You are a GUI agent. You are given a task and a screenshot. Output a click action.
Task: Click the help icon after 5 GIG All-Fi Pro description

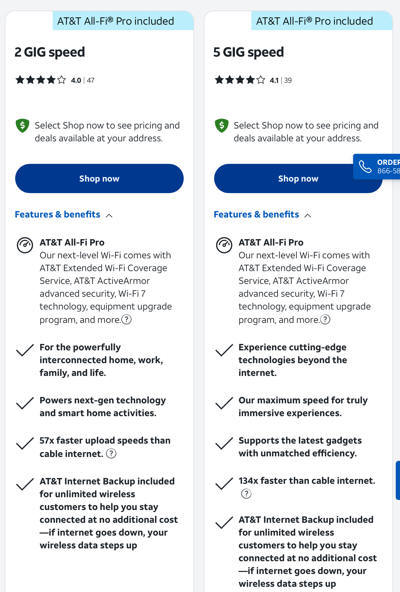[x=325, y=320]
